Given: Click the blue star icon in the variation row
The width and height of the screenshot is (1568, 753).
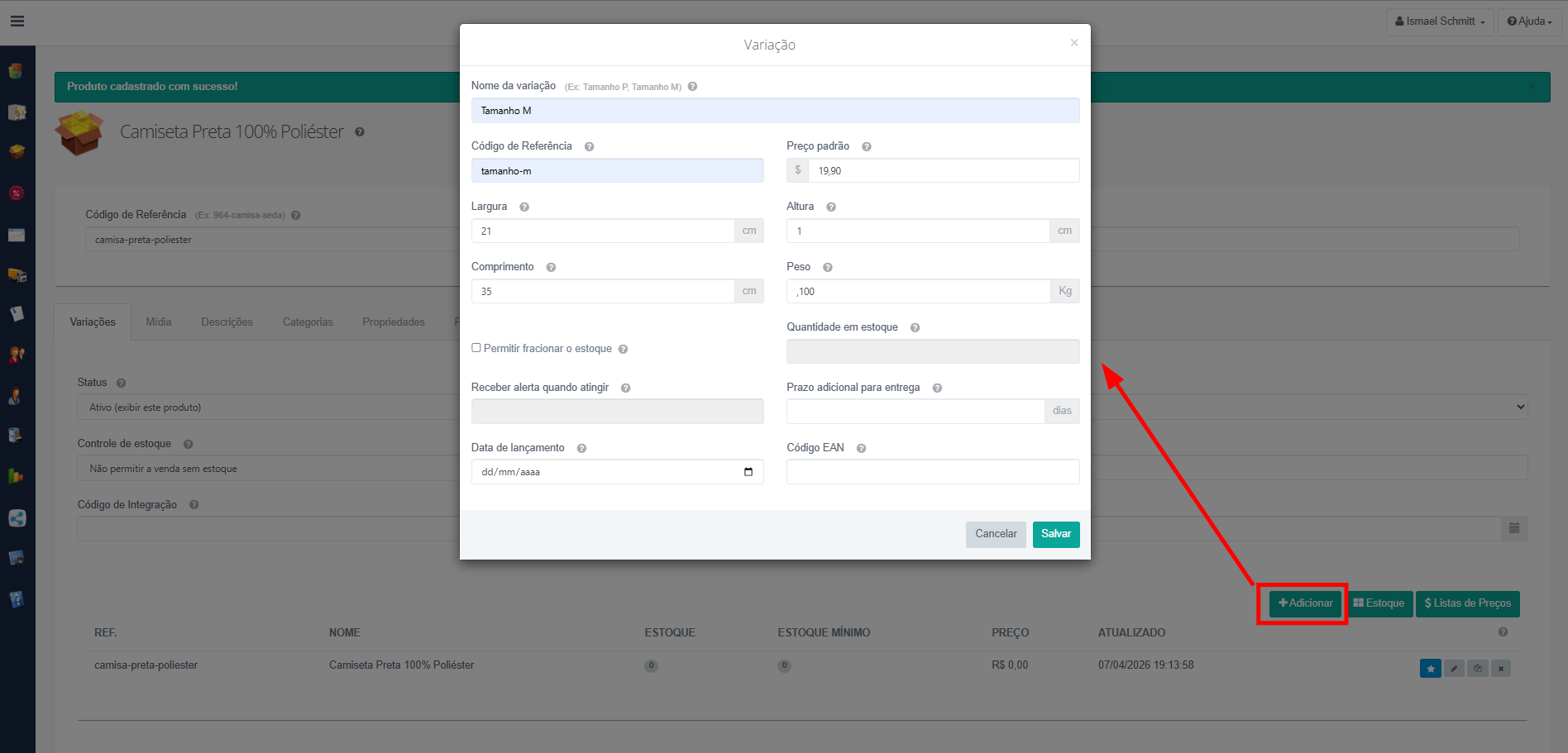Looking at the screenshot, I should tap(1430, 669).
